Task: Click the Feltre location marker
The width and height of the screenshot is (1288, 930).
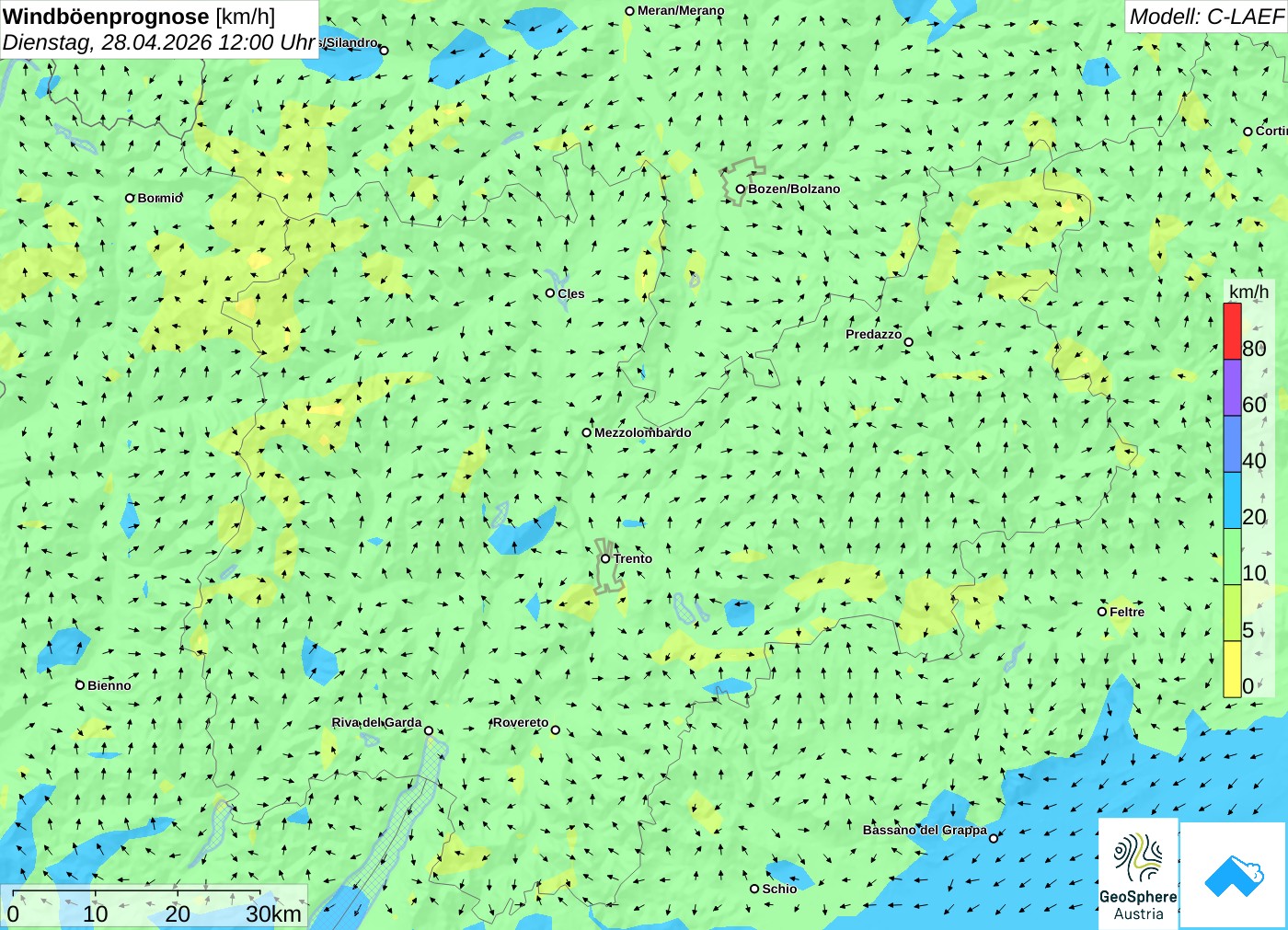Action: click(x=1102, y=612)
